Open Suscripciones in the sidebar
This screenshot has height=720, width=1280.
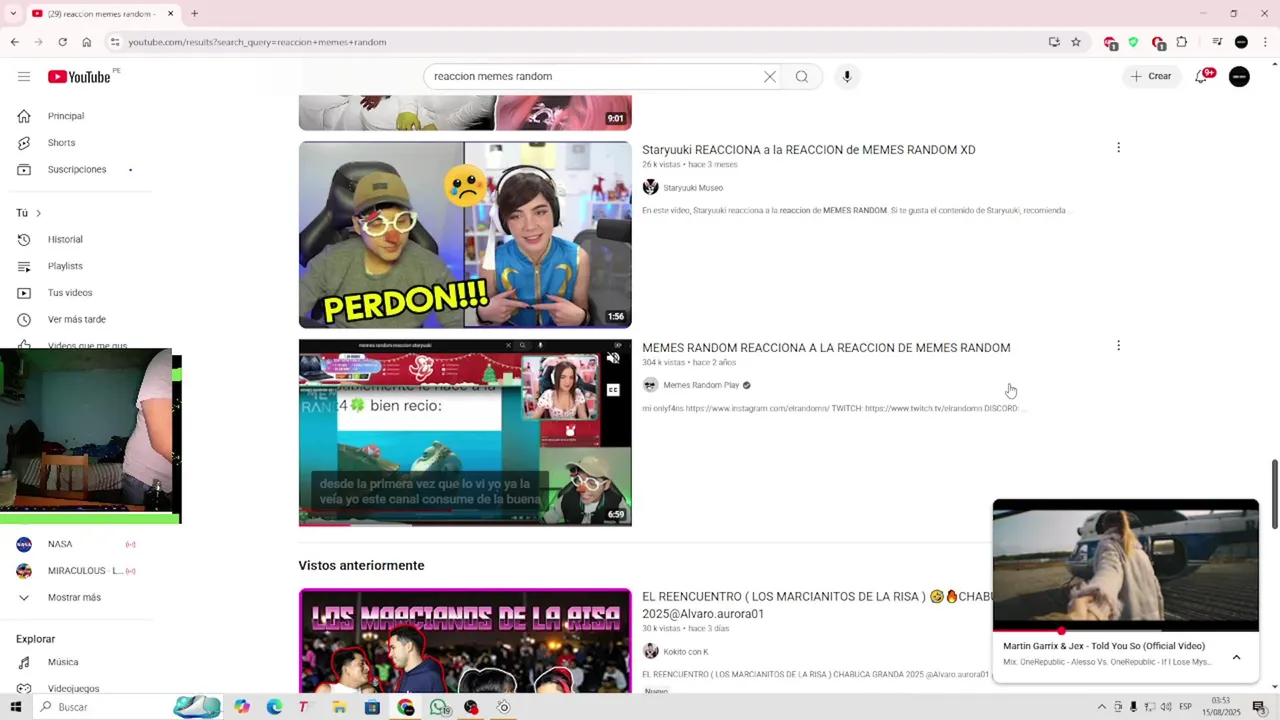pyautogui.click(x=76, y=170)
